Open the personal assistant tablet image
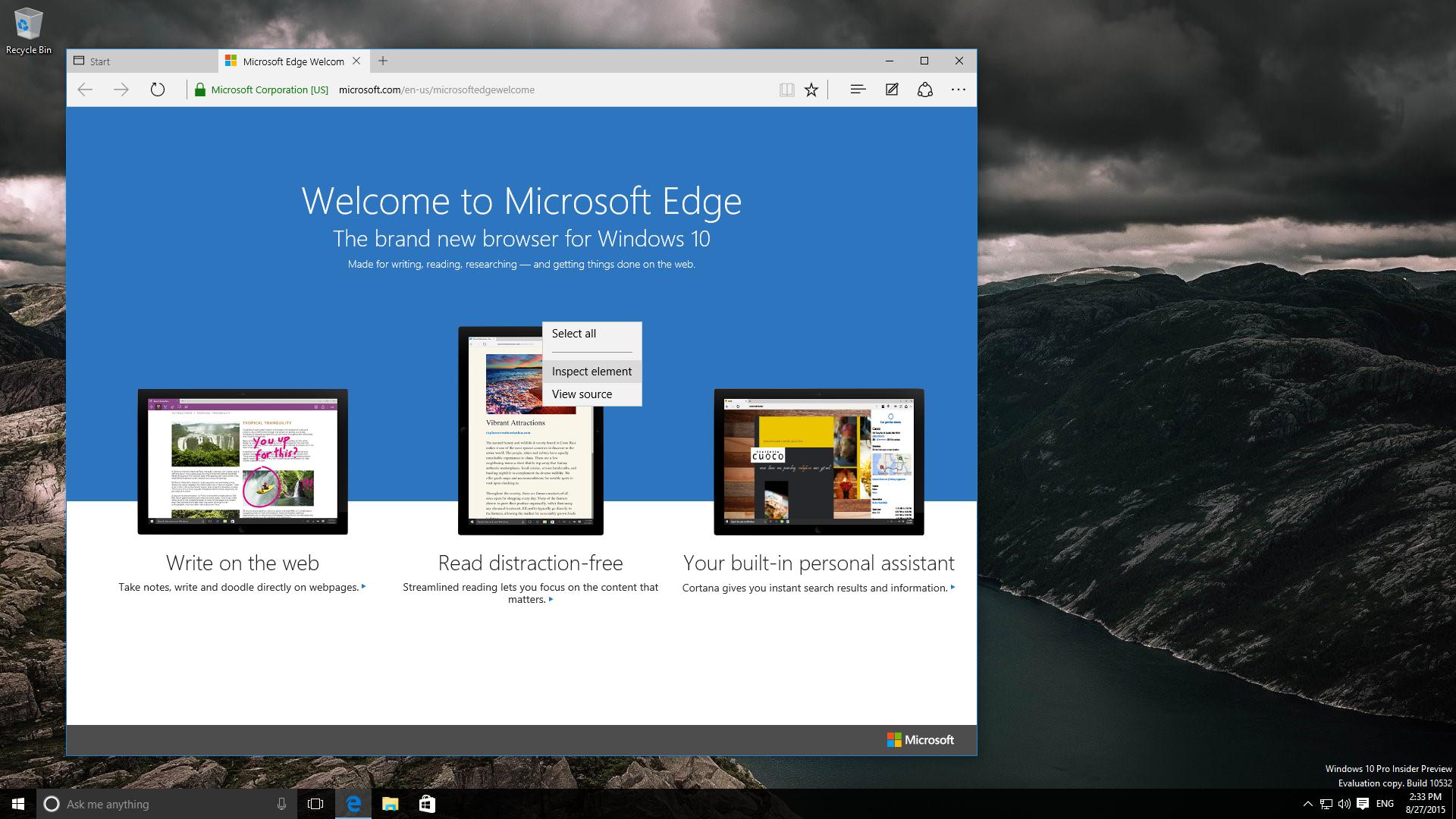This screenshot has width=1456, height=819. click(x=819, y=462)
